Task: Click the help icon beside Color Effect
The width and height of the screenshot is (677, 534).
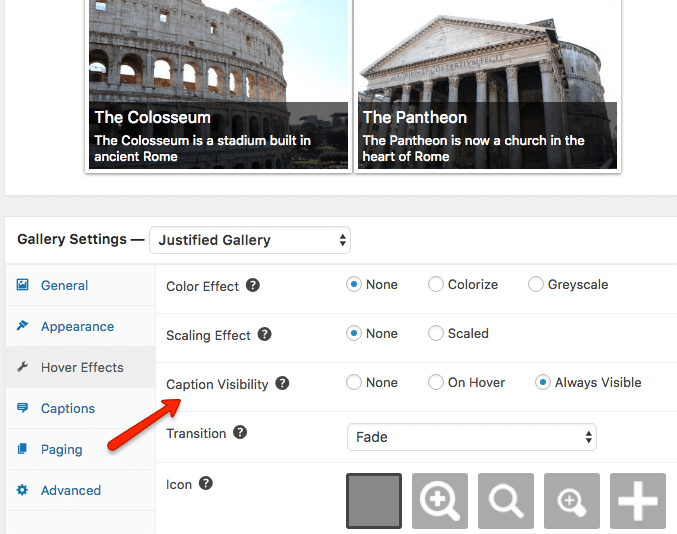Action: coord(253,285)
